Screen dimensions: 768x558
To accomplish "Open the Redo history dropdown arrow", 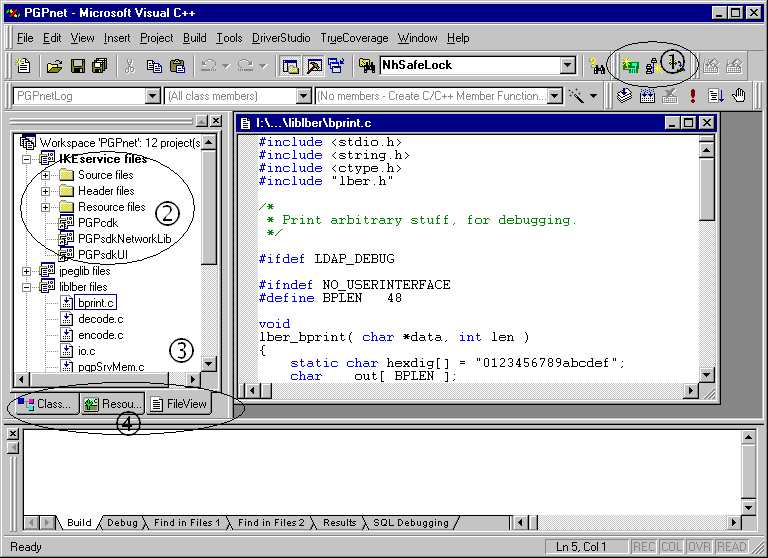I will (263, 66).
